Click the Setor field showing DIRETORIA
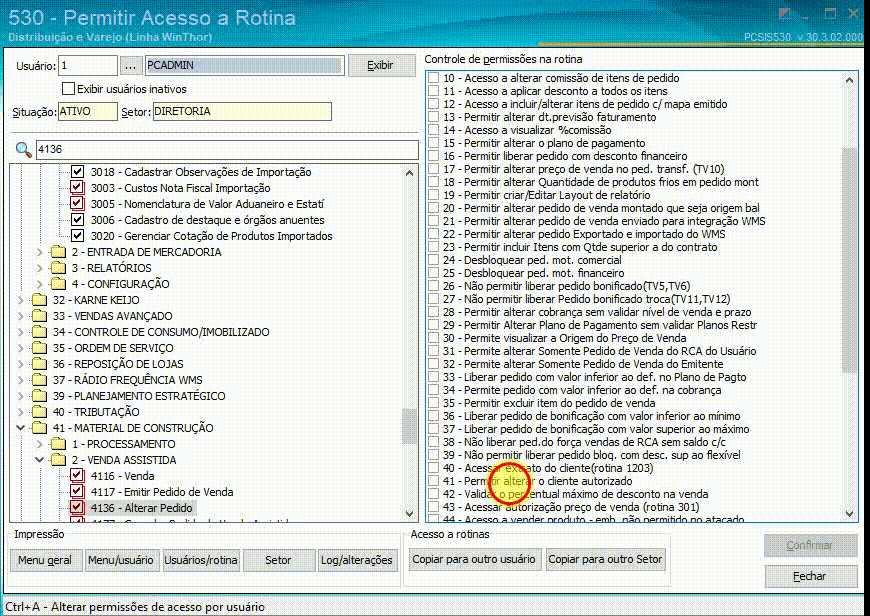The width and height of the screenshot is (870, 616). (242, 112)
